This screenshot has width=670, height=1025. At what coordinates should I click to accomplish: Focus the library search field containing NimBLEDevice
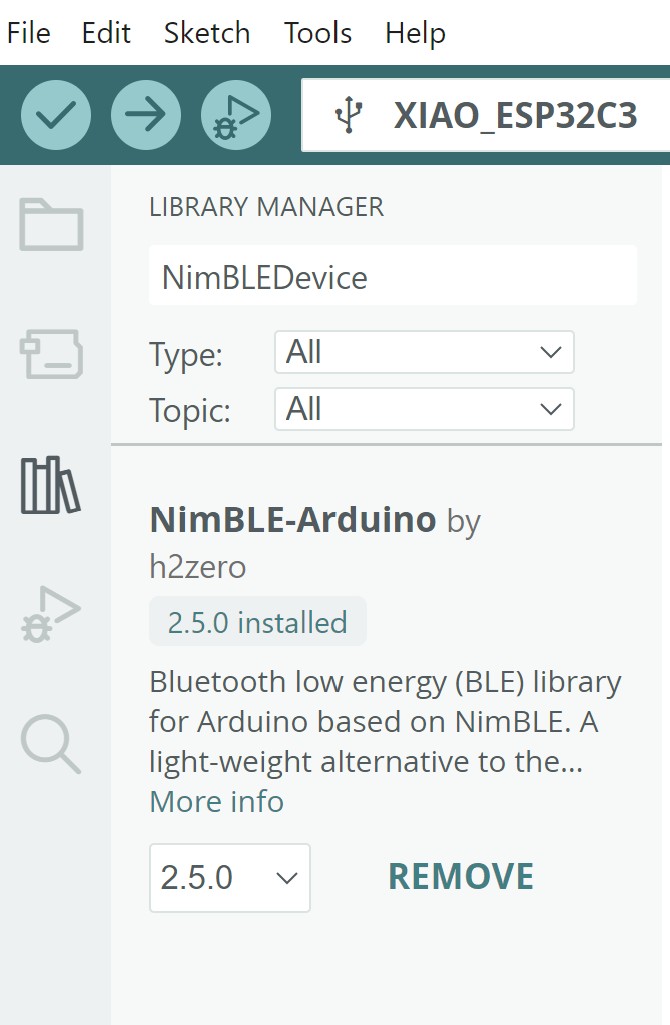[392, 276]
